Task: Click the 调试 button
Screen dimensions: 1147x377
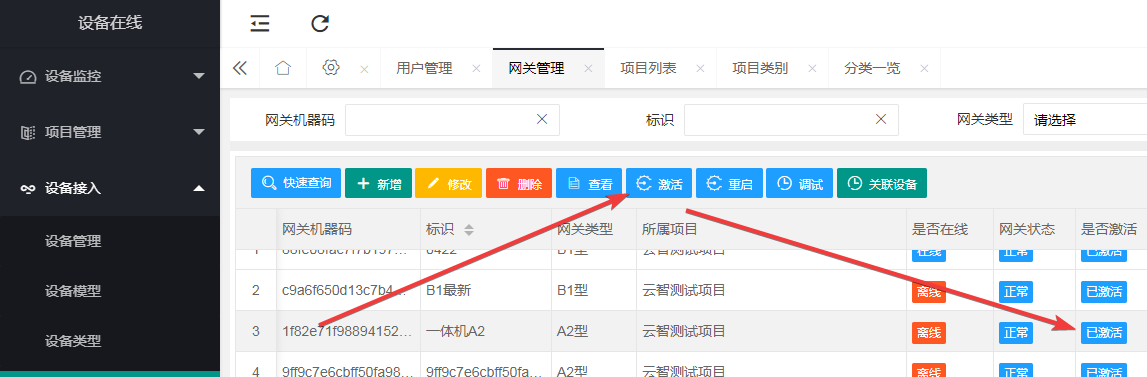Action: click(x=800, y=183)
